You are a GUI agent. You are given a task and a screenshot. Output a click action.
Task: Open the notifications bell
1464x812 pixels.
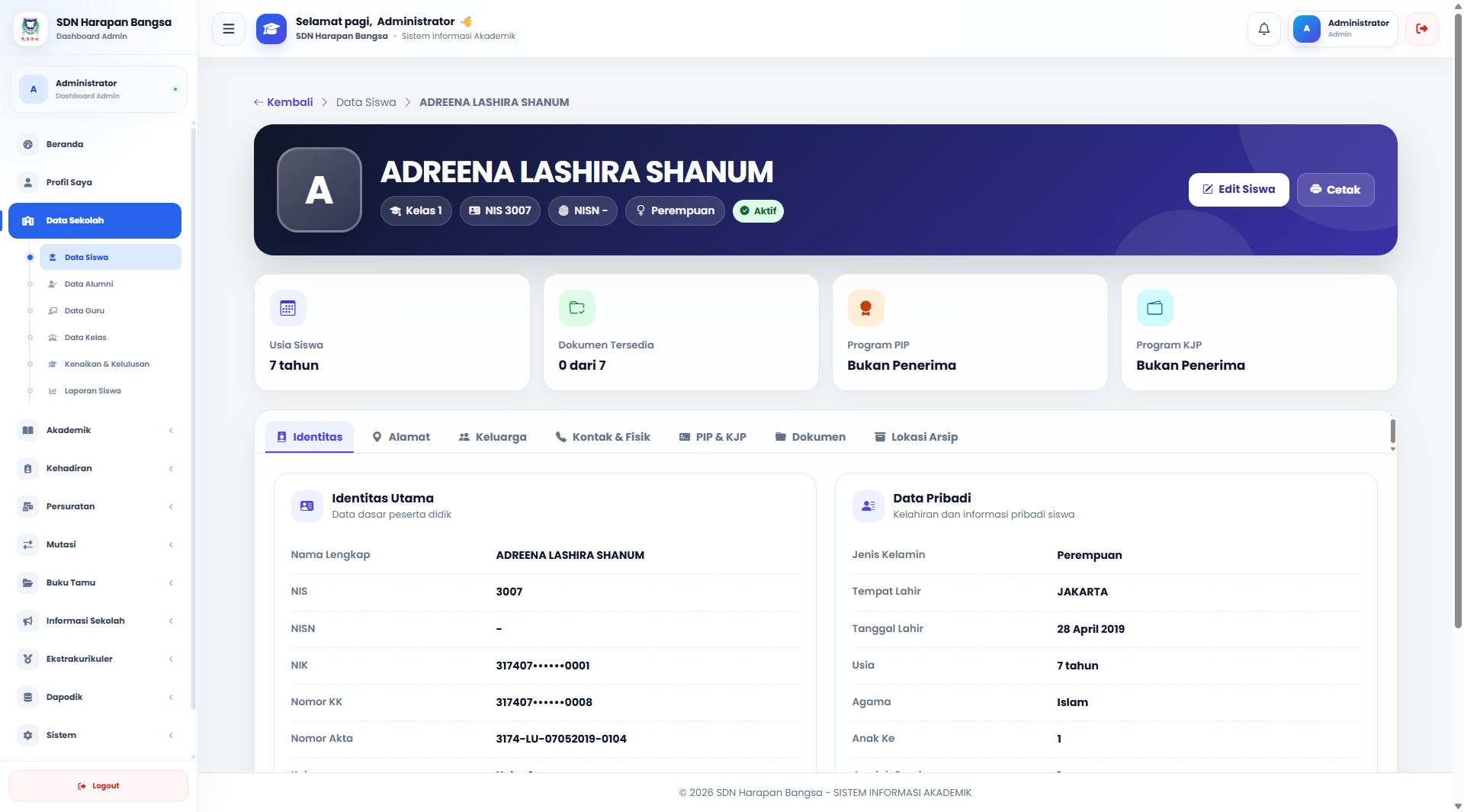(x=1263, y=29)
